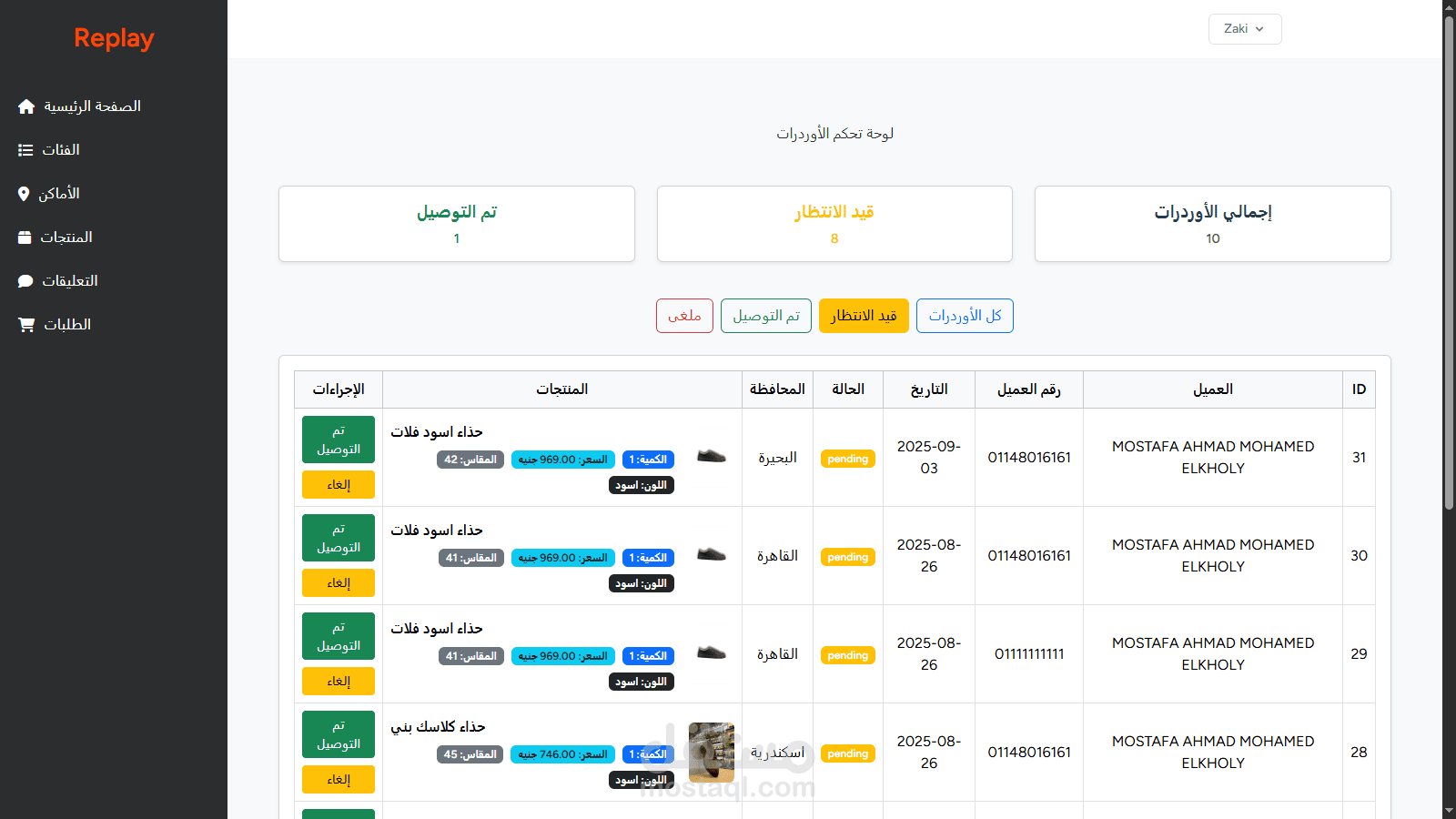Click the إجمالي الأوردرات stats card
The width and height of the screenshot is (1456, 819).
click(x=1213, y=224)
